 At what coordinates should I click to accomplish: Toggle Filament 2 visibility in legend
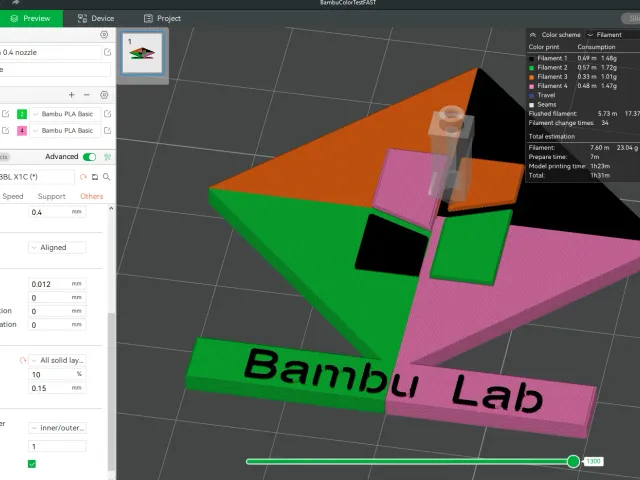pos(531,68)
